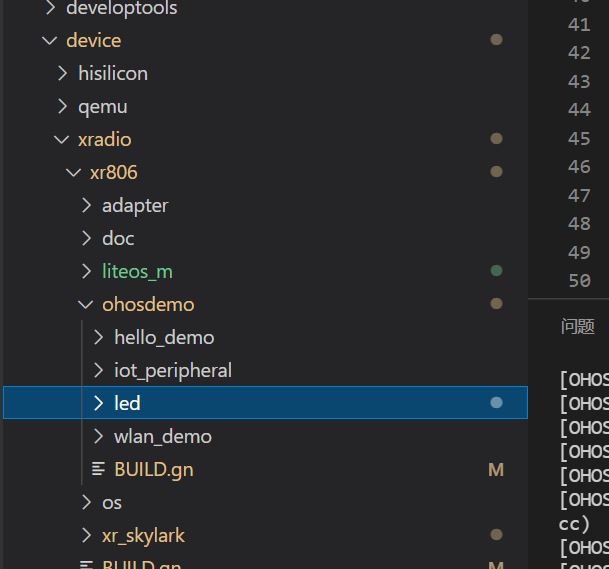
Task: Click editor line number 49
Action: click(579, 252)
